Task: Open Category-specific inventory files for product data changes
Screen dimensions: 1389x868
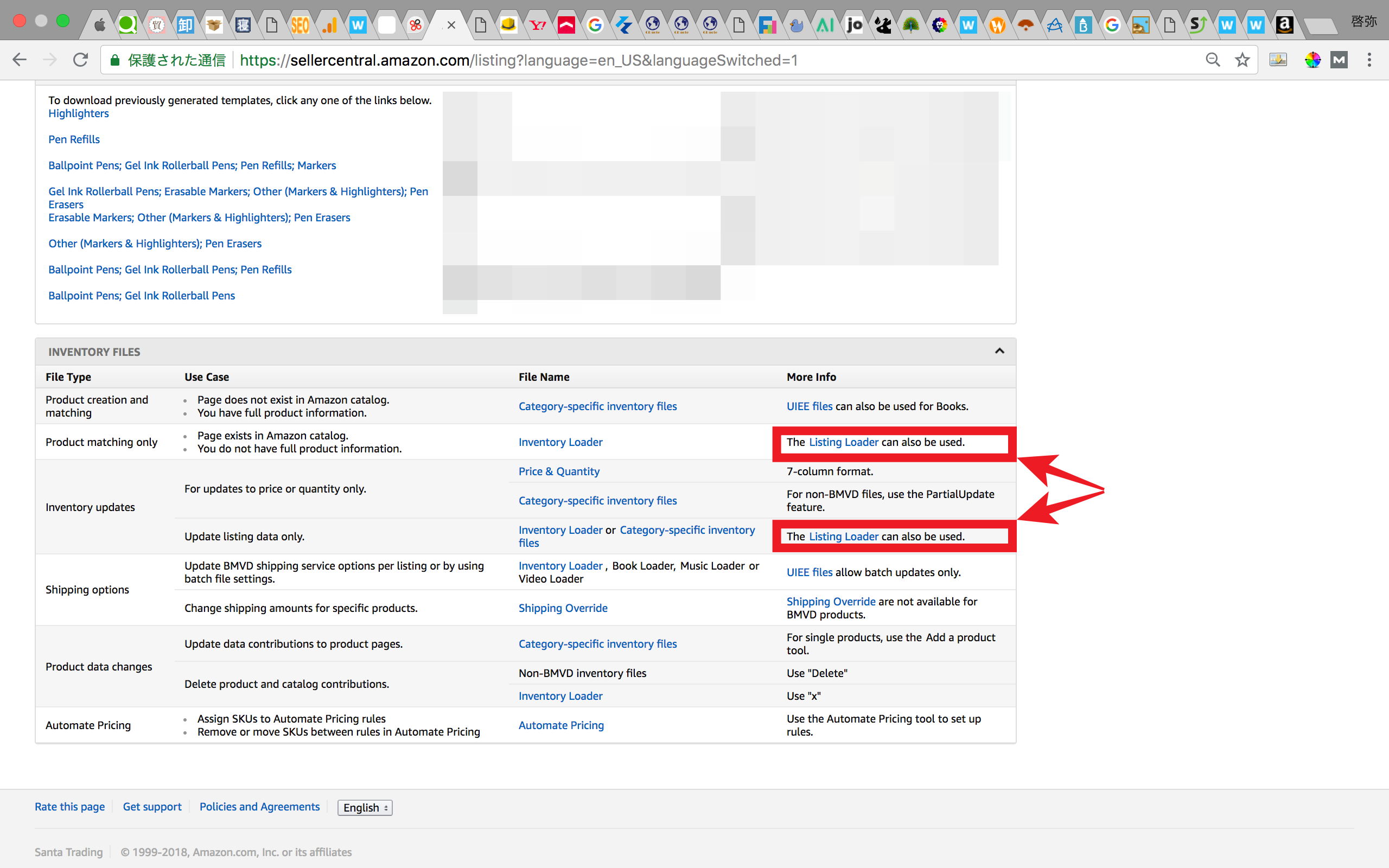Action: 597,643
